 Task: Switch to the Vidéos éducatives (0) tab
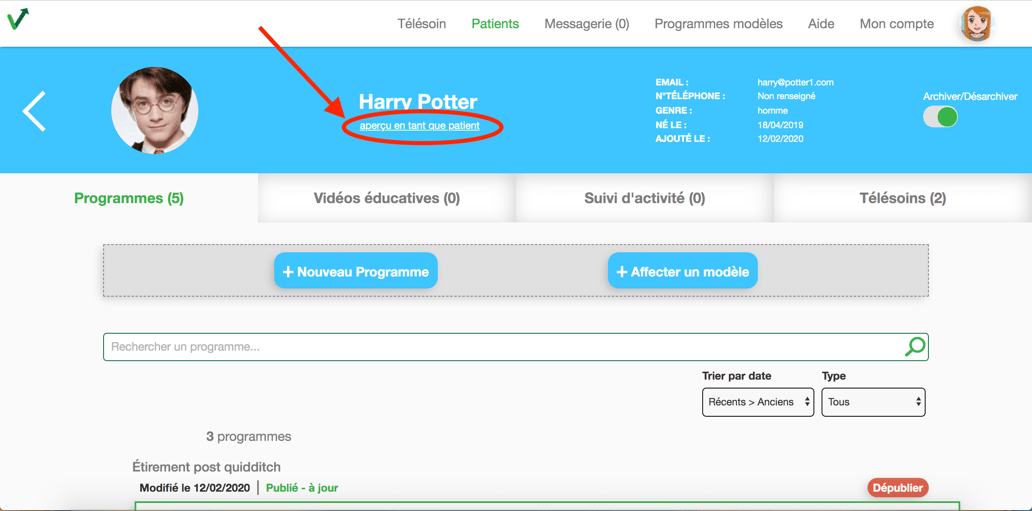tap(387, 198)
